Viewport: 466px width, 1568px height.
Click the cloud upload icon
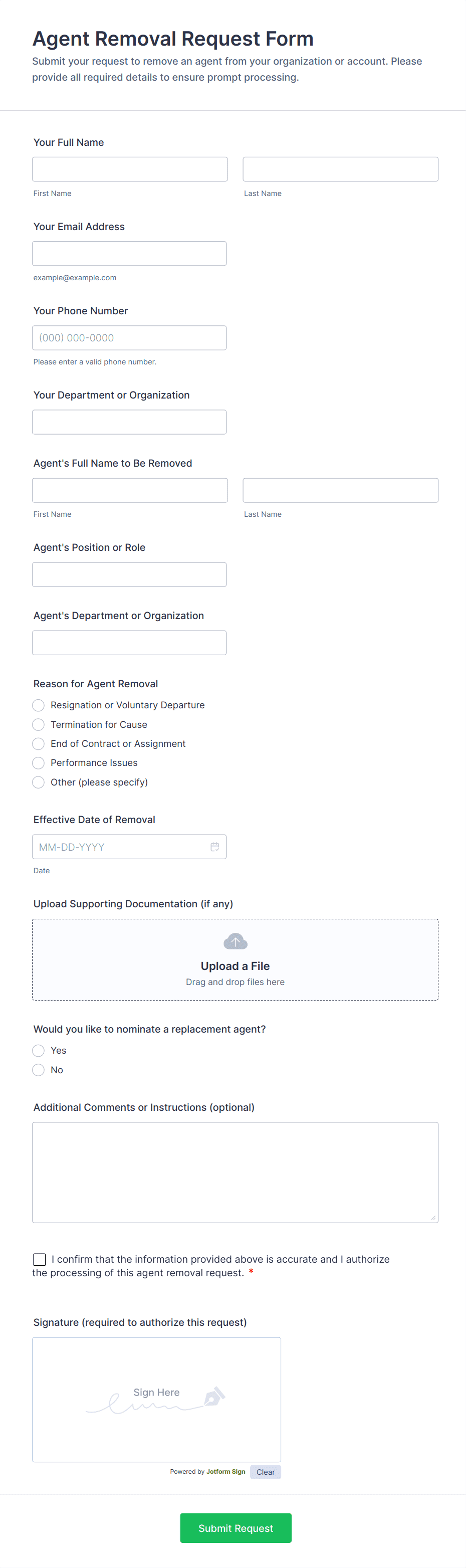click(x=236, y=941)
